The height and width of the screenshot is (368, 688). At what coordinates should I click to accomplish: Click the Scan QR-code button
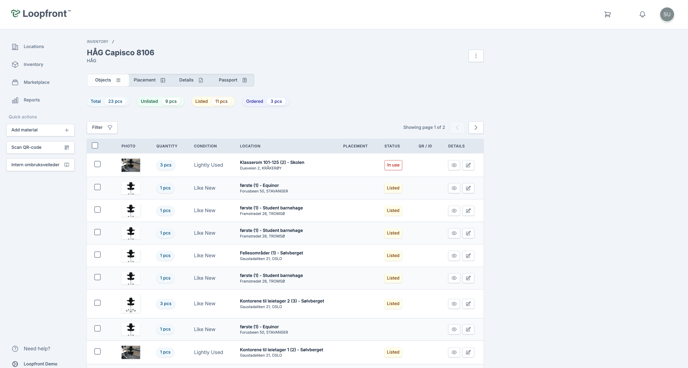tap(40, 147)
